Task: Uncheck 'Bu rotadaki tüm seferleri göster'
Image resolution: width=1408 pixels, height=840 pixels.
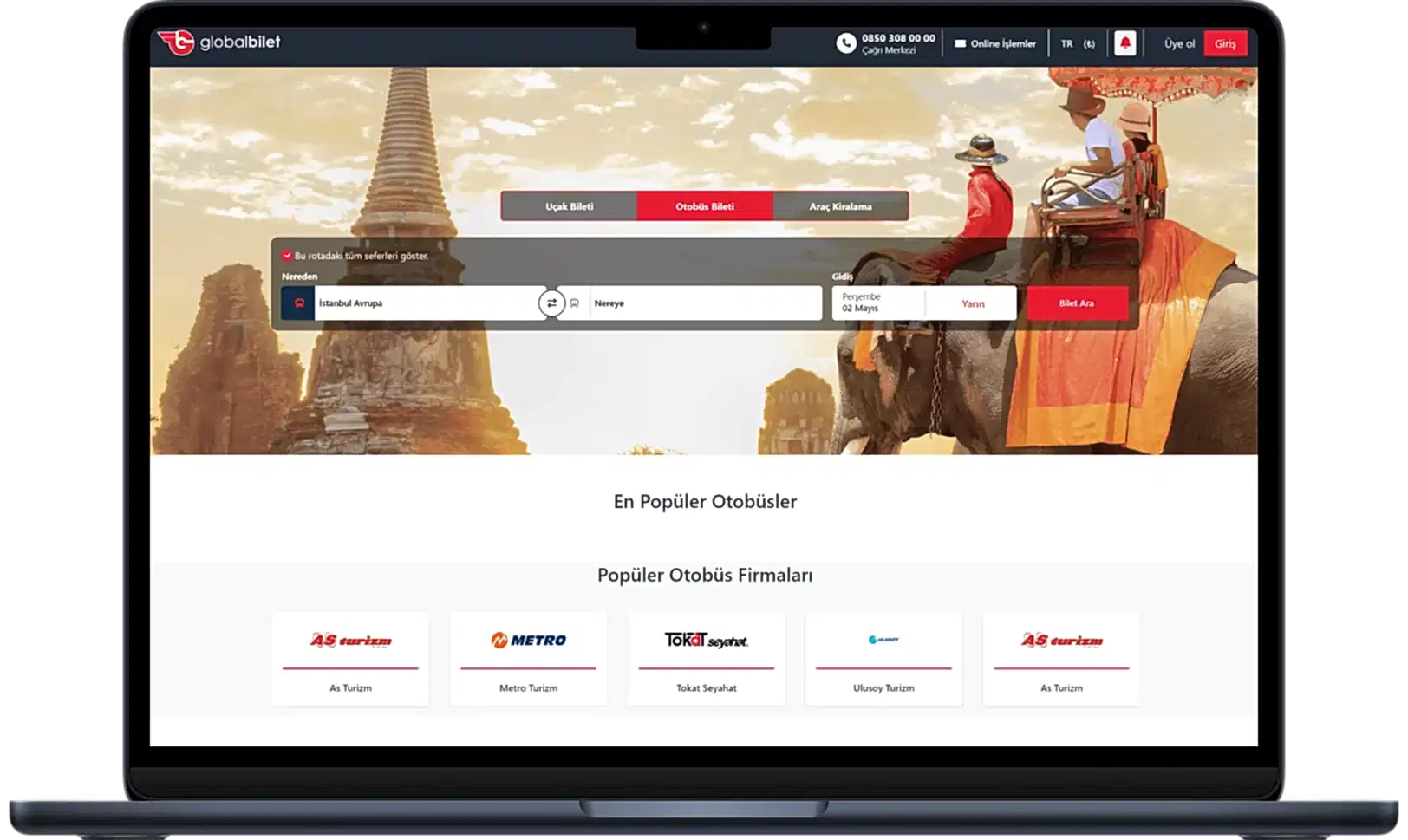Action: click(x=288, y=255)
